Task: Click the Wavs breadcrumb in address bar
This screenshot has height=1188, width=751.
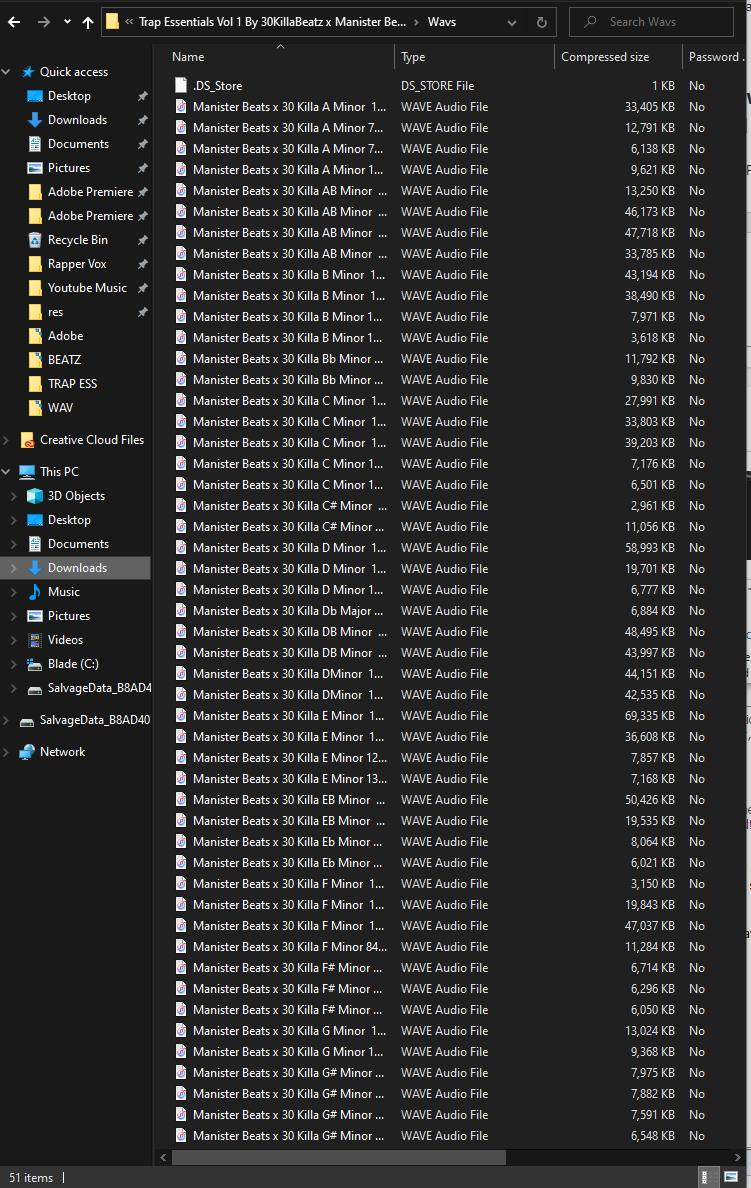Action: coord(441,21)
